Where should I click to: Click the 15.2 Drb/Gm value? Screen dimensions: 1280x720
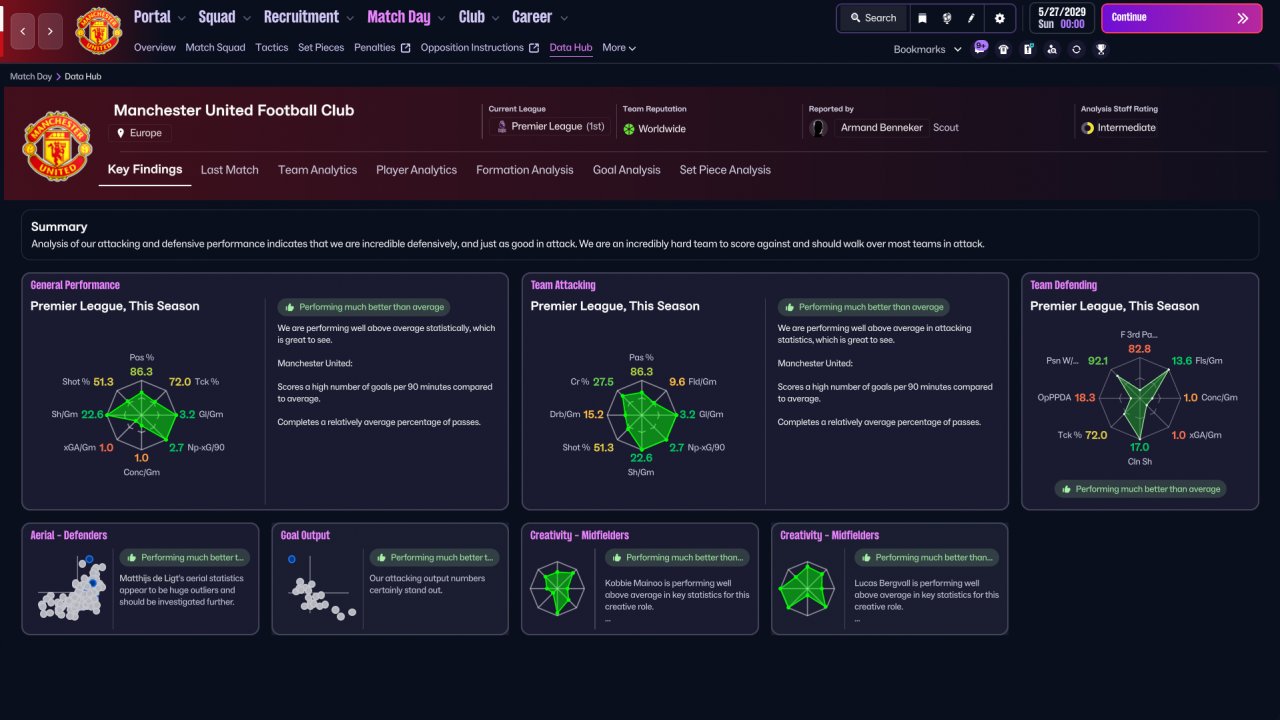tap(594, 415)
